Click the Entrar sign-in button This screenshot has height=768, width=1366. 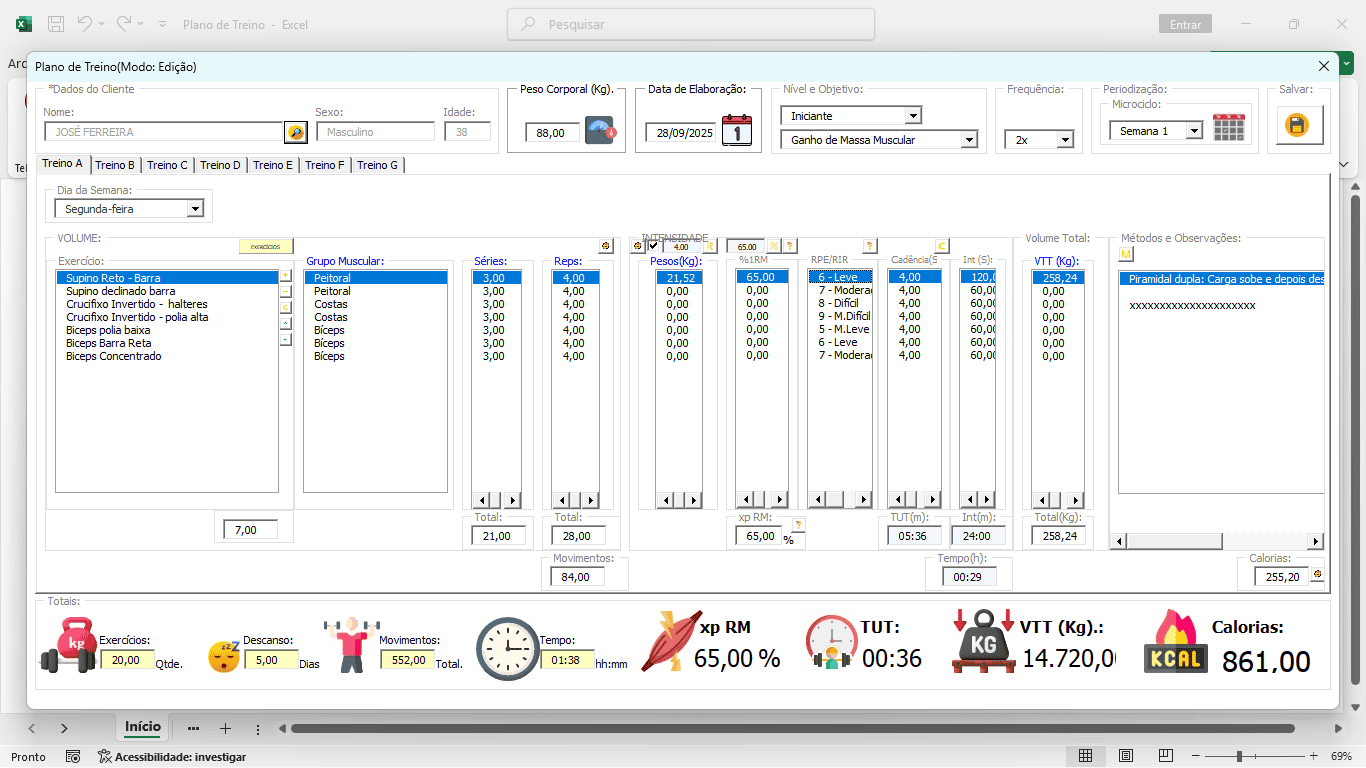point(1185,24)
